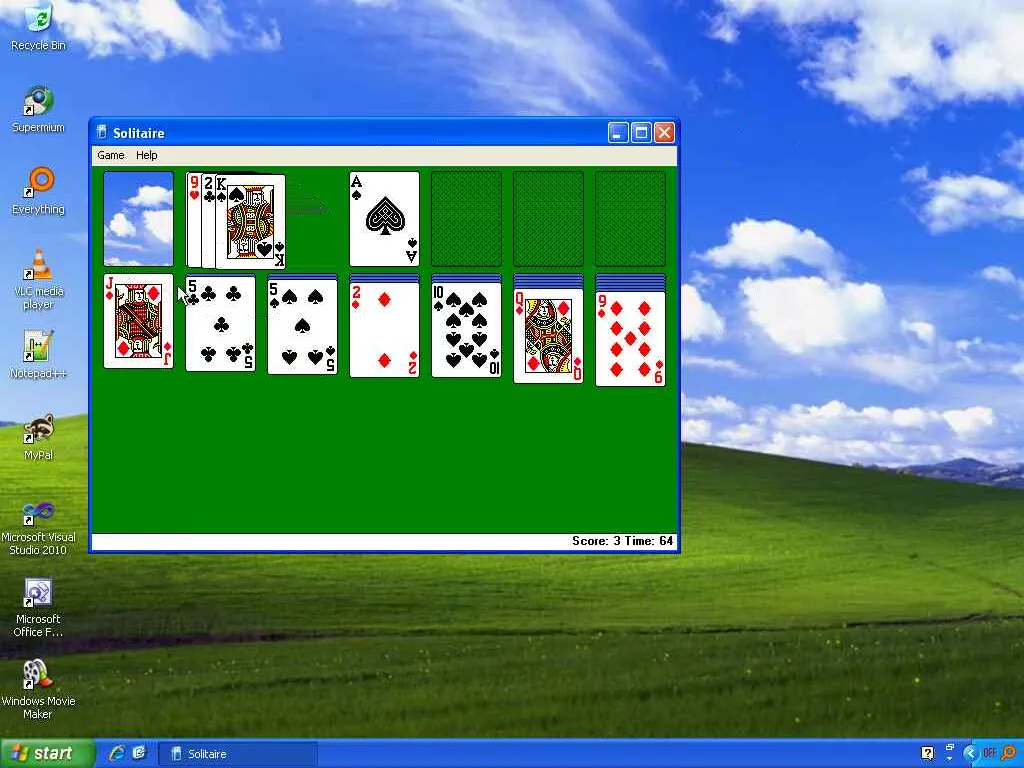The width and height of the screenshot is (1024, 768).
Task: Expand hidden tray icons with the chevron
Action: (x=970, y=754)
